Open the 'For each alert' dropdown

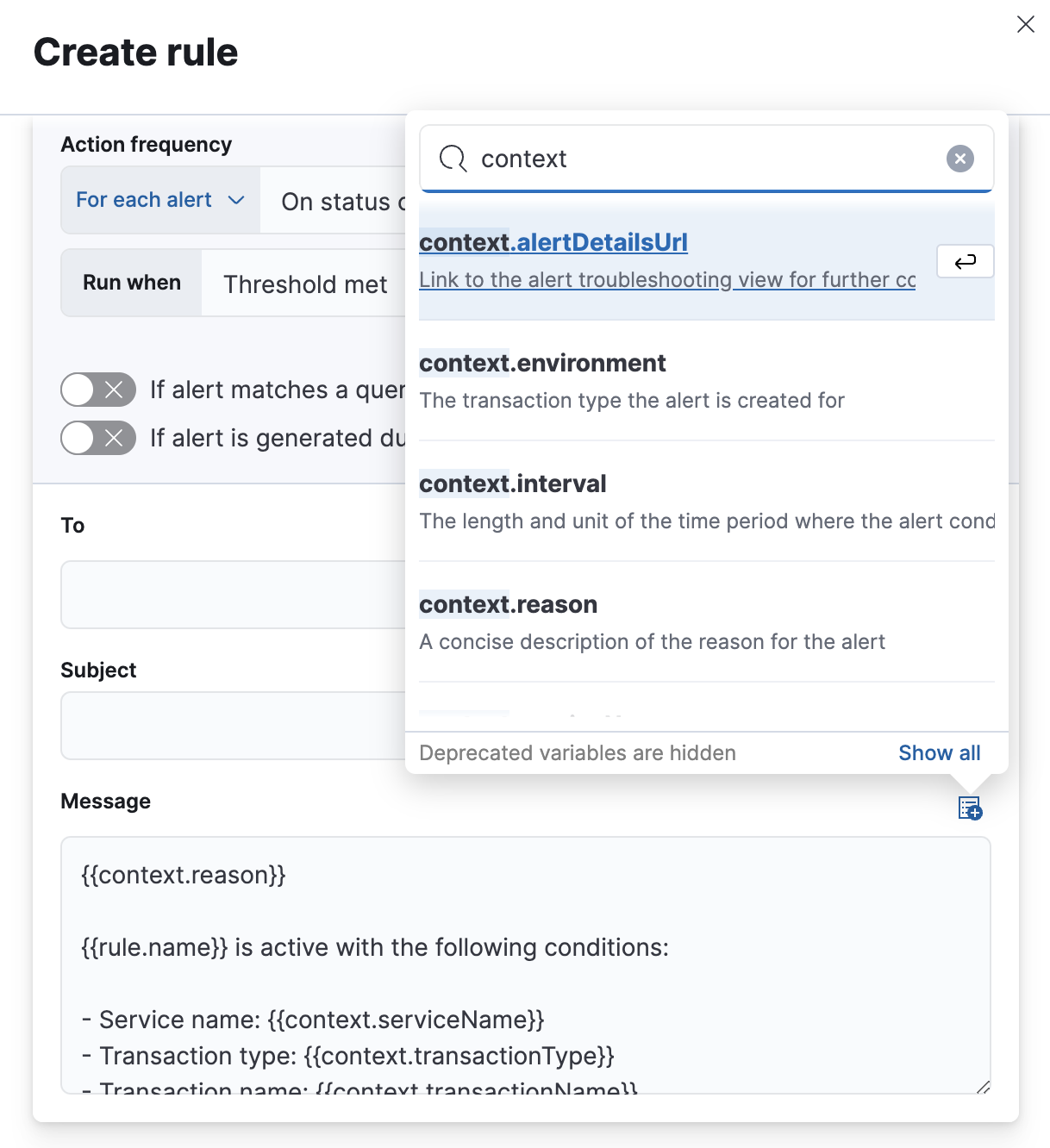pos(160,200)
